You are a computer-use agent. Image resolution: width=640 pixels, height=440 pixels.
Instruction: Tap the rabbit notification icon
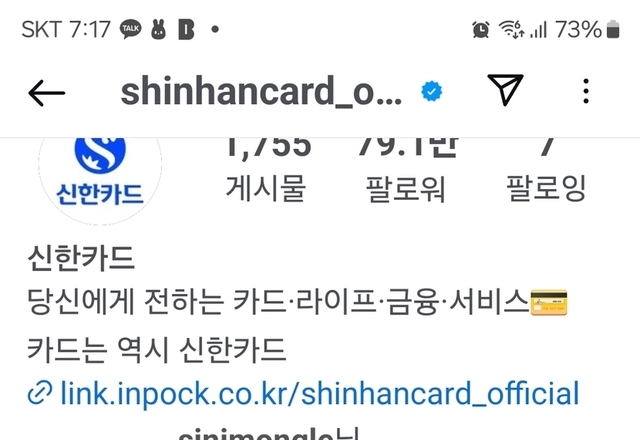coord(158,29)
